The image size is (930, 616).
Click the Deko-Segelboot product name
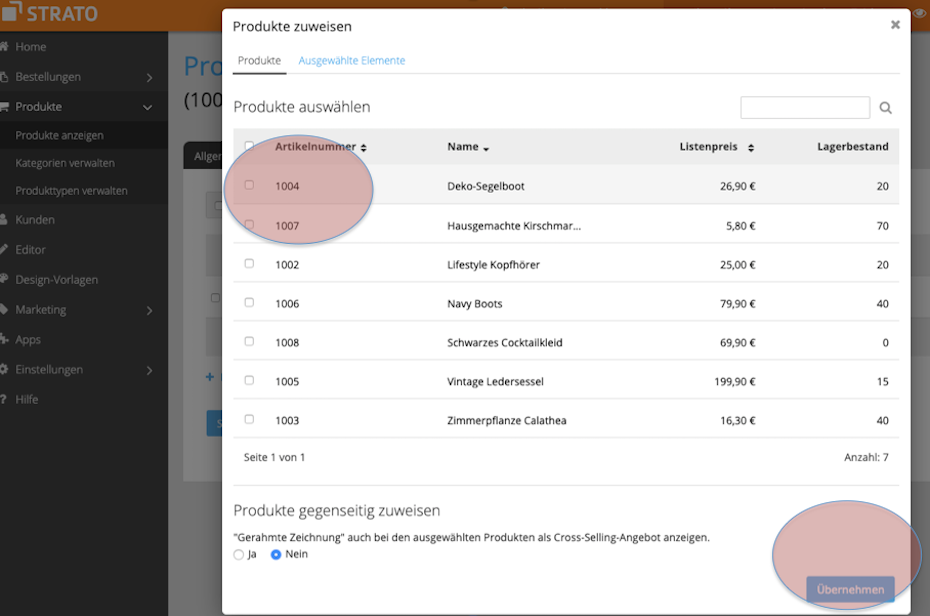tap(486, 186)
